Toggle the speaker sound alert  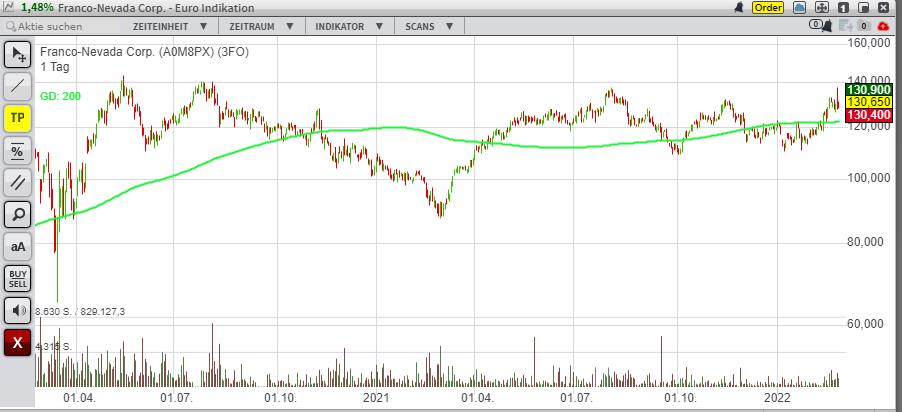pyautogui.click(x=18, y=311)
